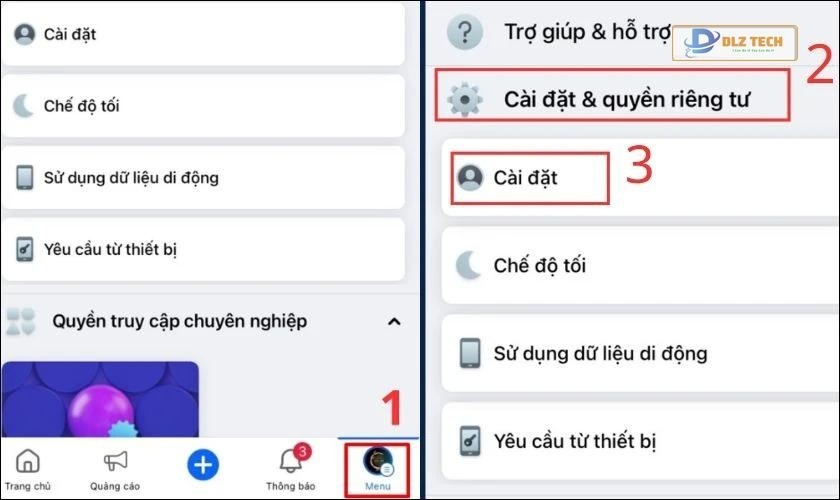840x500 pixels.
Task: Expand Cài đặt & quyền riêng tư section
Action: [x=612, y=95]
